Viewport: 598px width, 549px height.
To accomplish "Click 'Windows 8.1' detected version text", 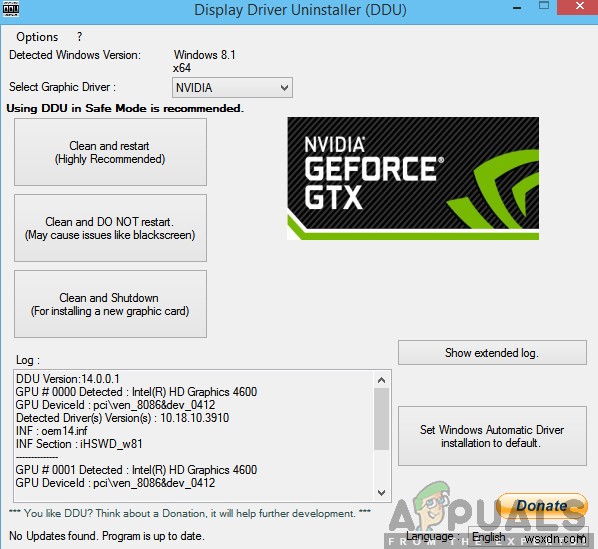I will click(204, 55).
